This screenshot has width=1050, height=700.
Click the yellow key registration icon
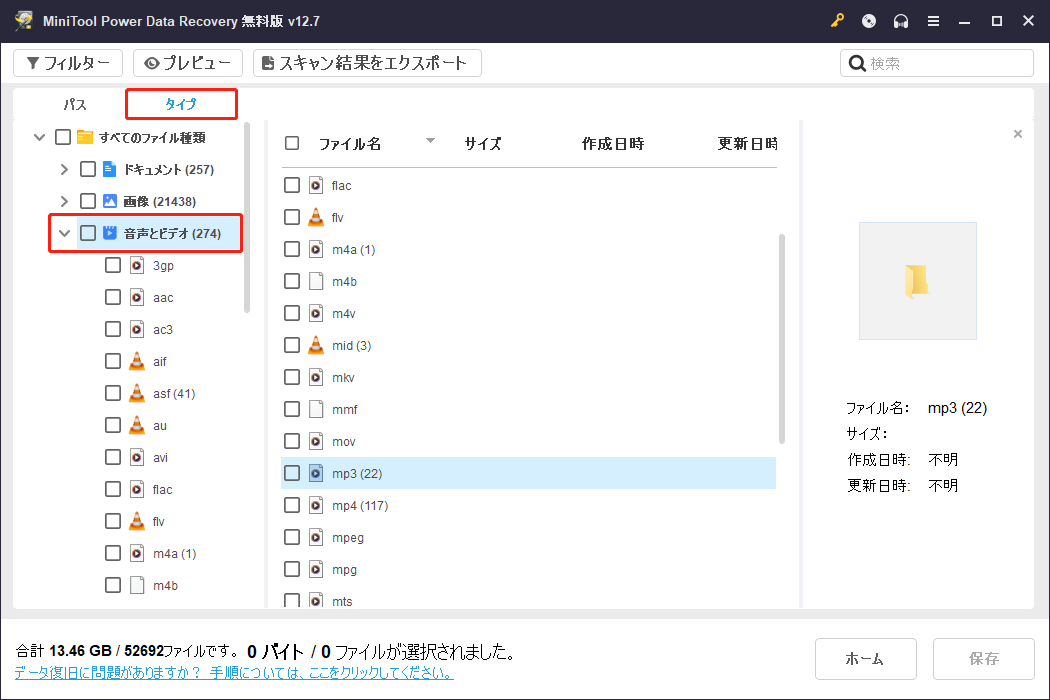tap(837, 20)
